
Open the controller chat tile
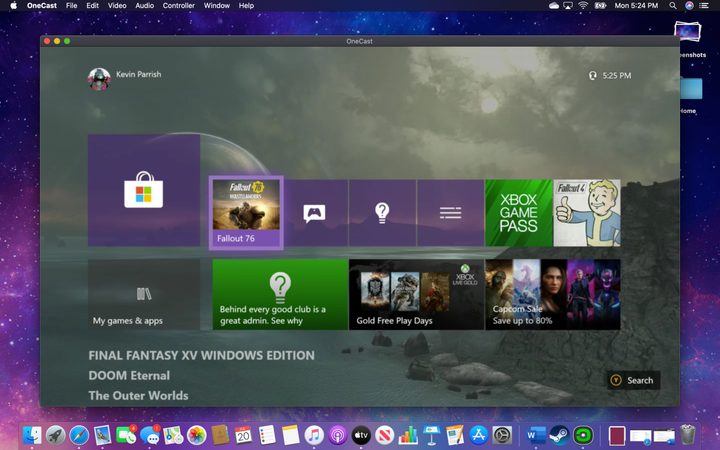315,213
